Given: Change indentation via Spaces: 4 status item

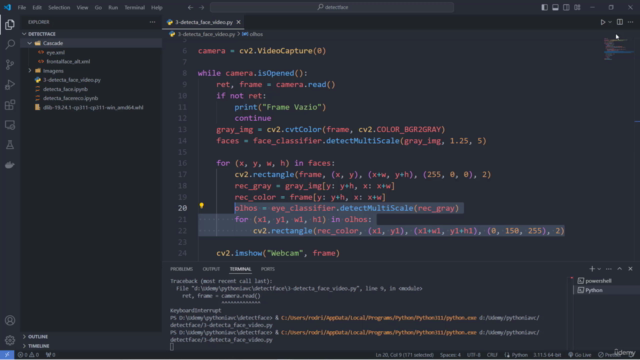Looking at the screenshot, I should [450, 355].
